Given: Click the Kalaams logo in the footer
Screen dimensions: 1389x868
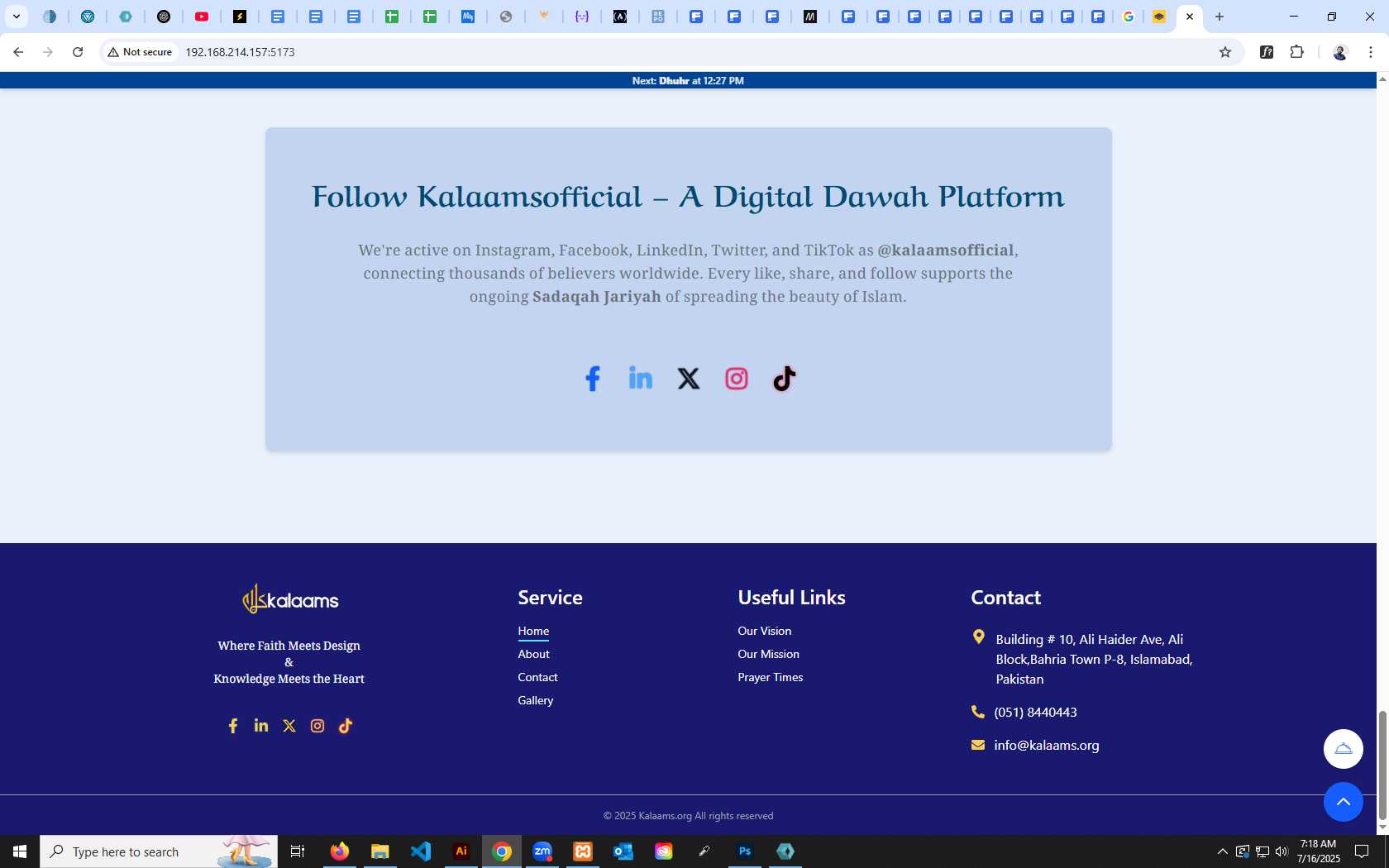Looking at the screenshot, I should coord(289,599).
